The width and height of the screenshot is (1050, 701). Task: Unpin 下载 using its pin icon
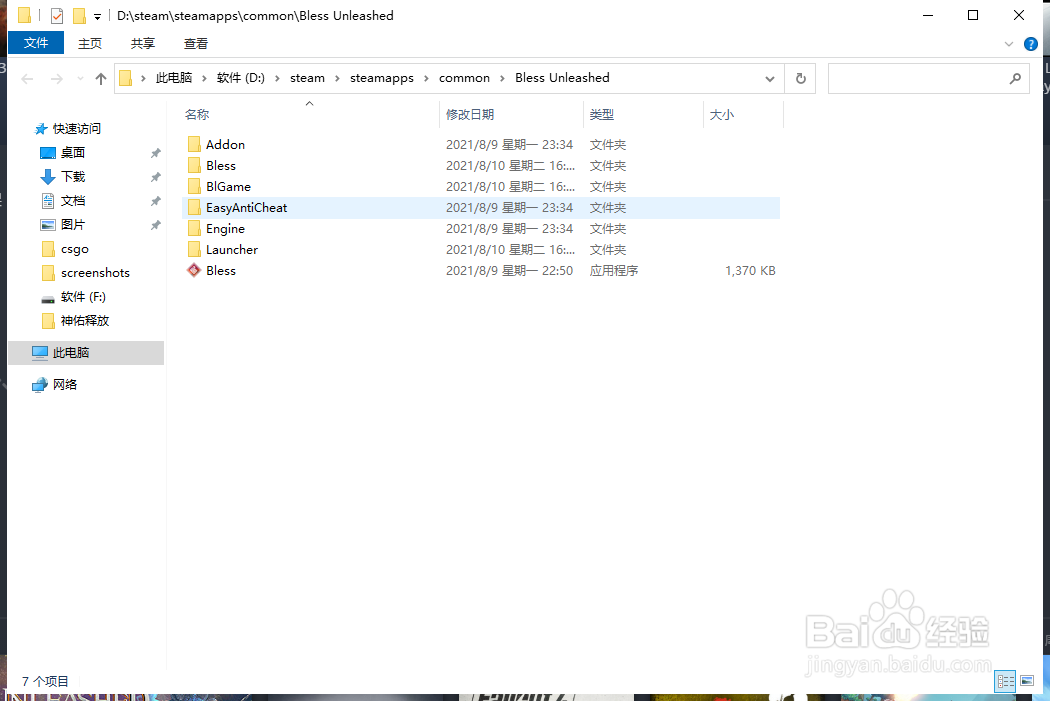[x=155, y=177]
